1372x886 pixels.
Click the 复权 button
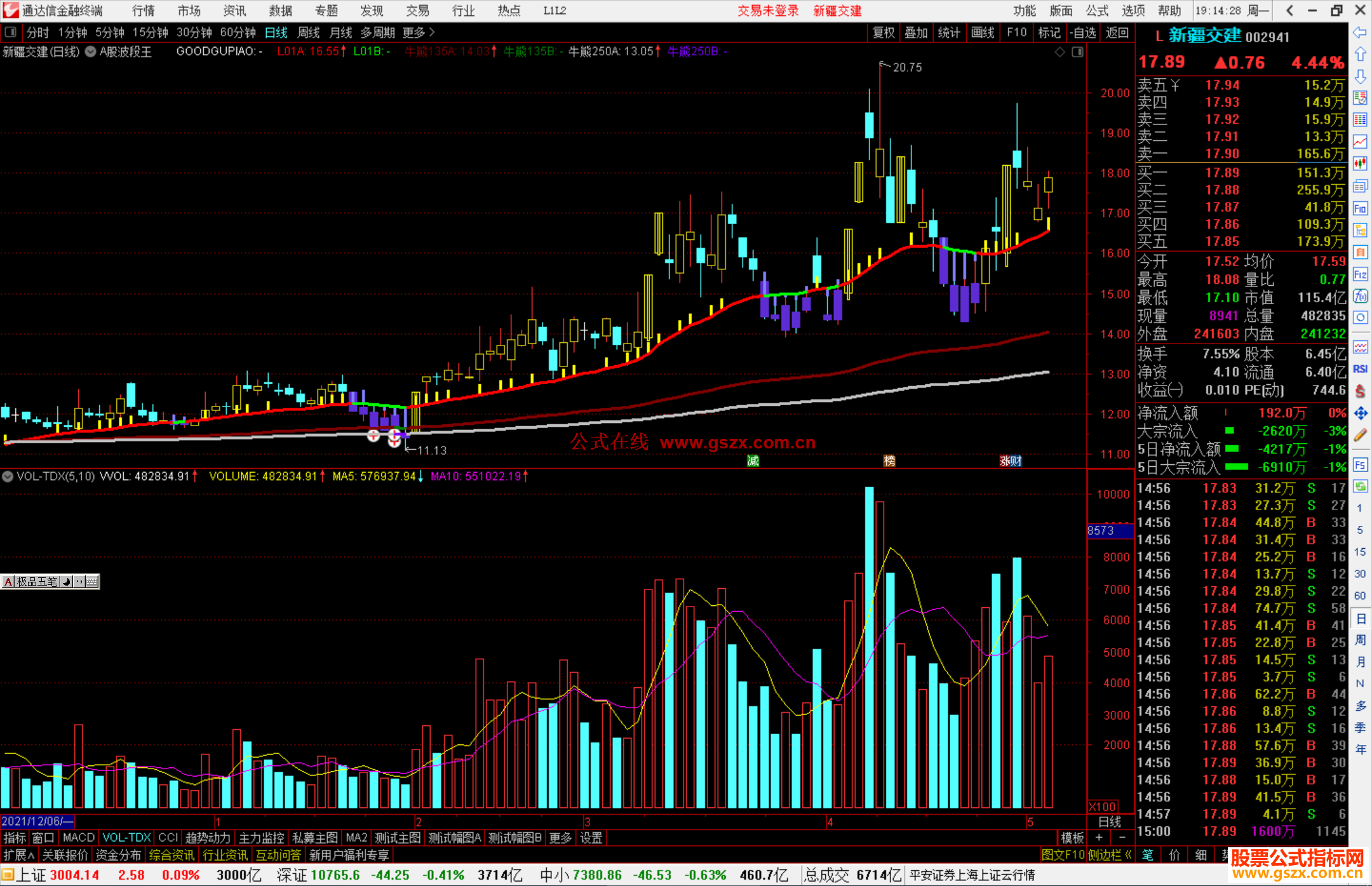pyautogui.click(x=884, y=32)
